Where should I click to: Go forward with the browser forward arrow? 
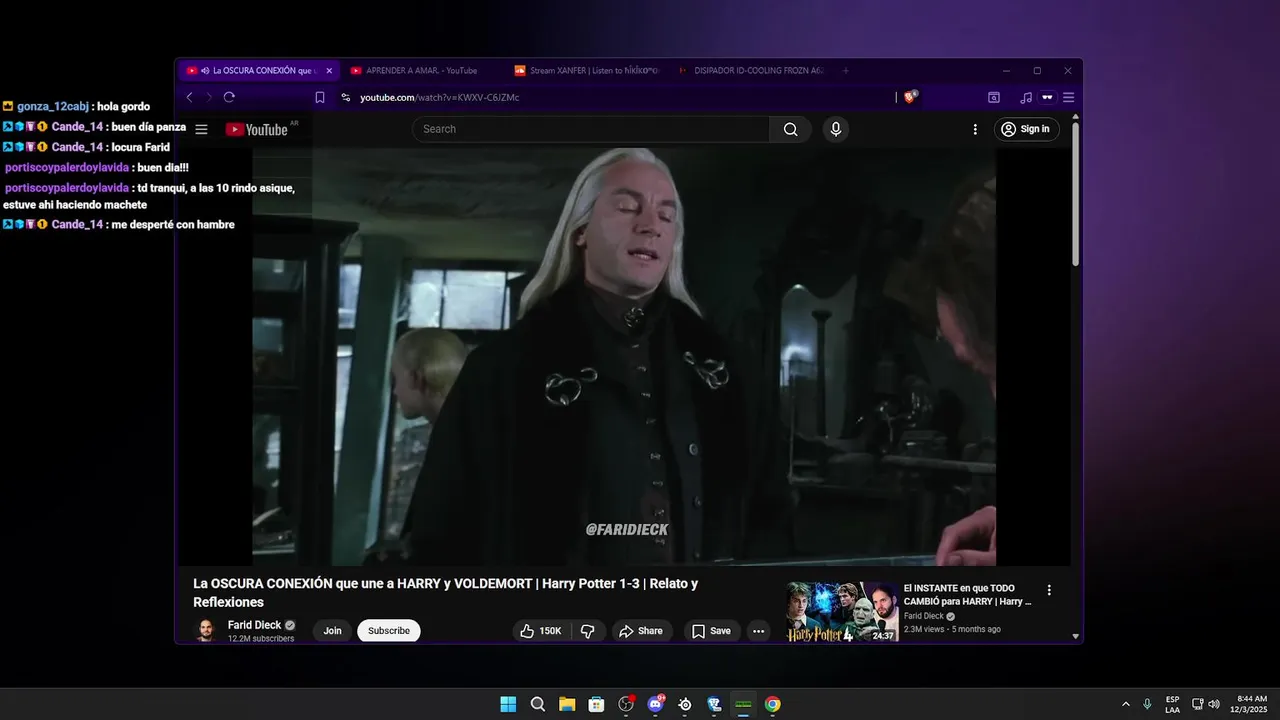pyautogui.click(x=209, y=97)
